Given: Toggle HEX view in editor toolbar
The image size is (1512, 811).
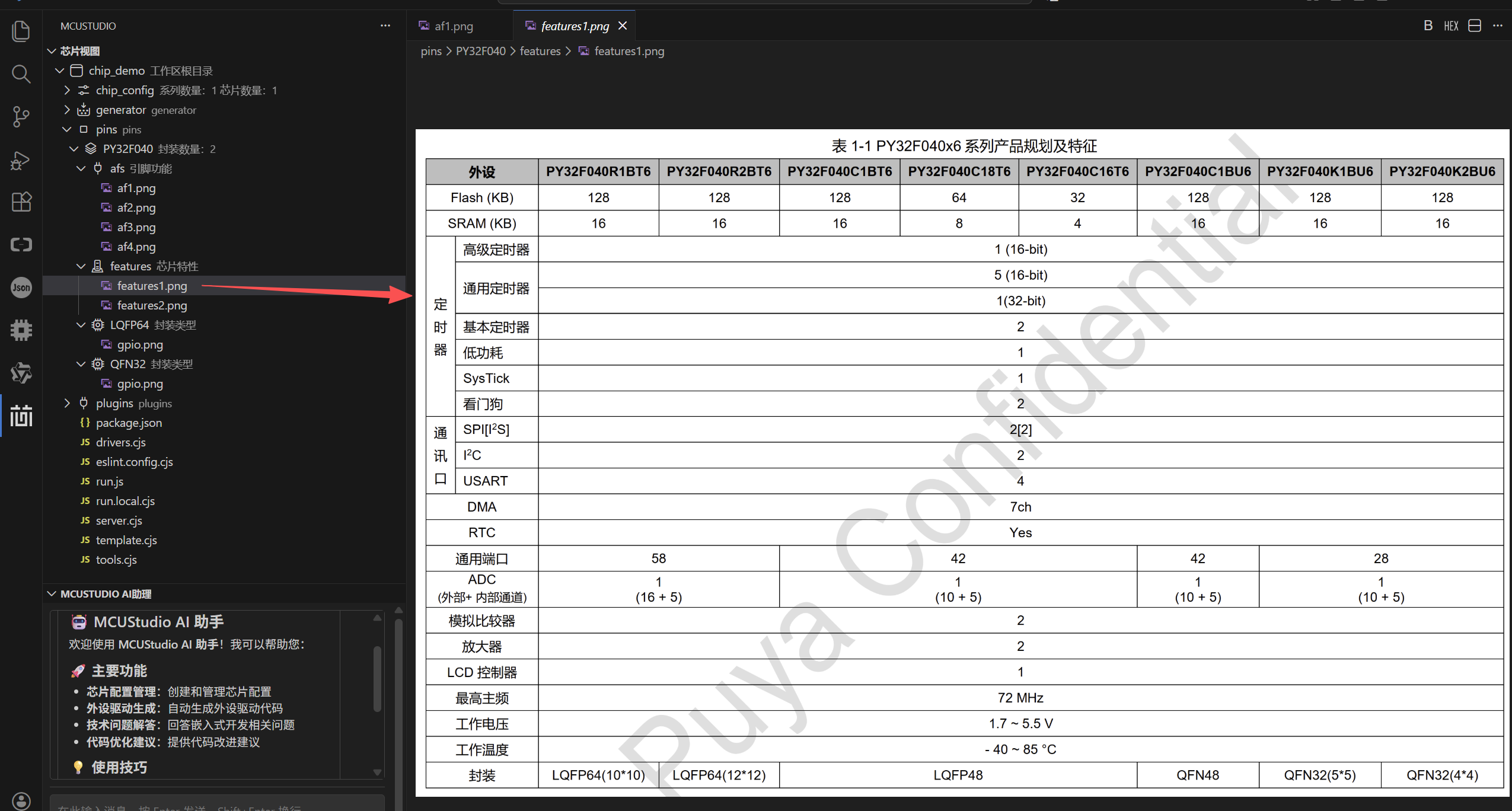Looking at the screenshot, I should 1450,26.
